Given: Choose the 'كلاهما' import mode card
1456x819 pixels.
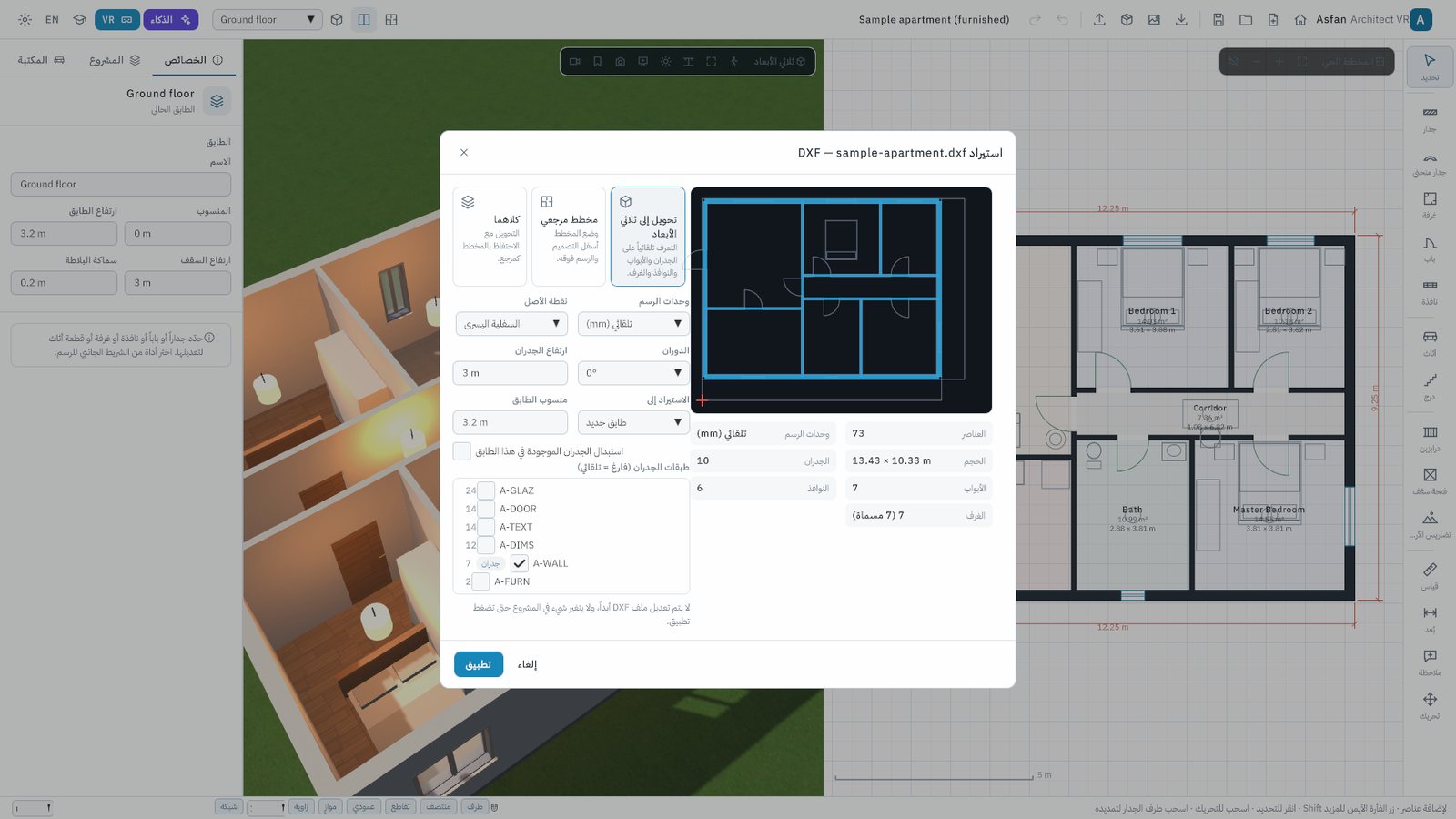Looking at the screenshot, I should point(490,237).
